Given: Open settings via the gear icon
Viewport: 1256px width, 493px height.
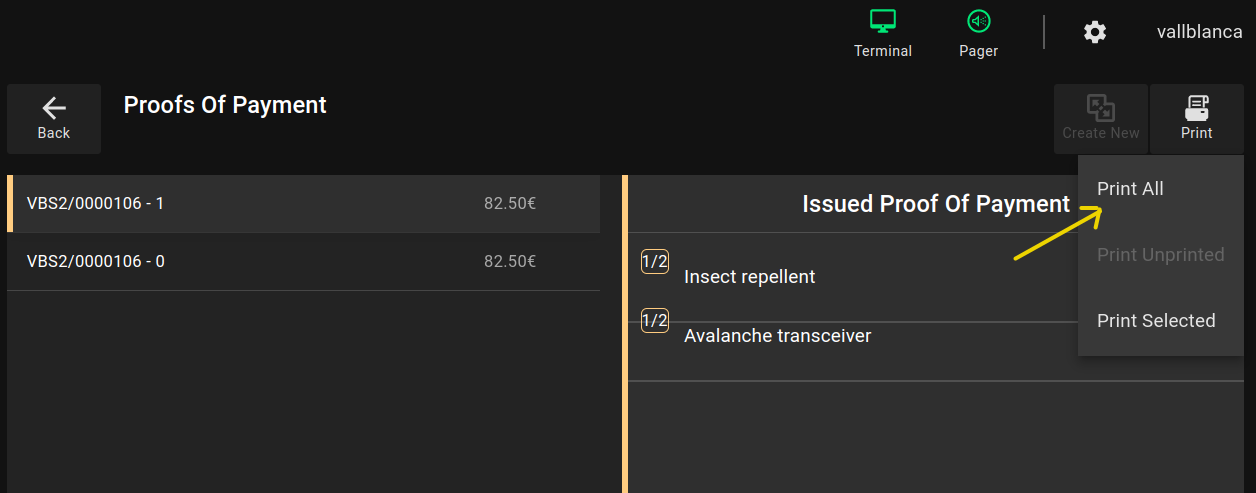Looking at the screenshot, I should coord(1095,32).
